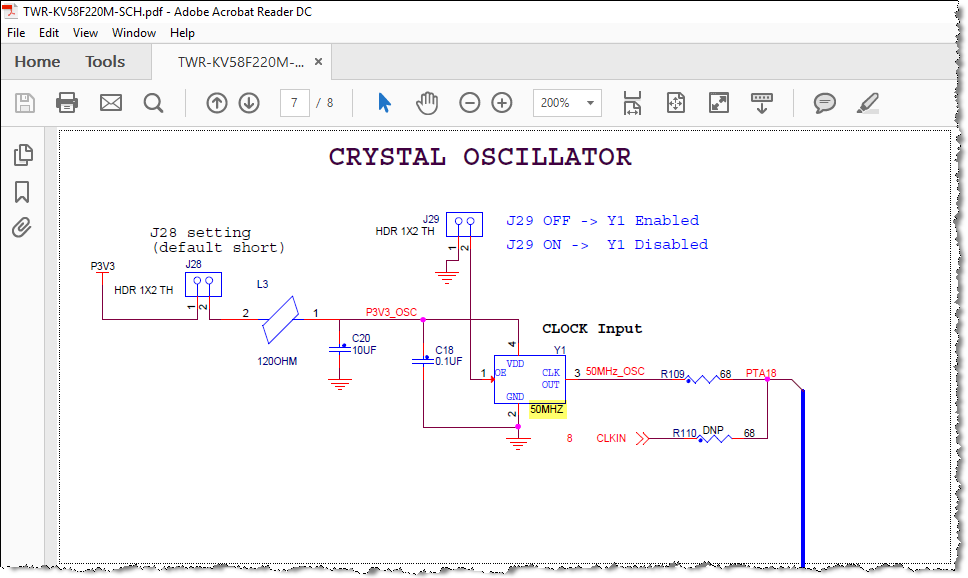Click the Save file icon
Screen dimensions: 968x578
click(x=25, y=103)
